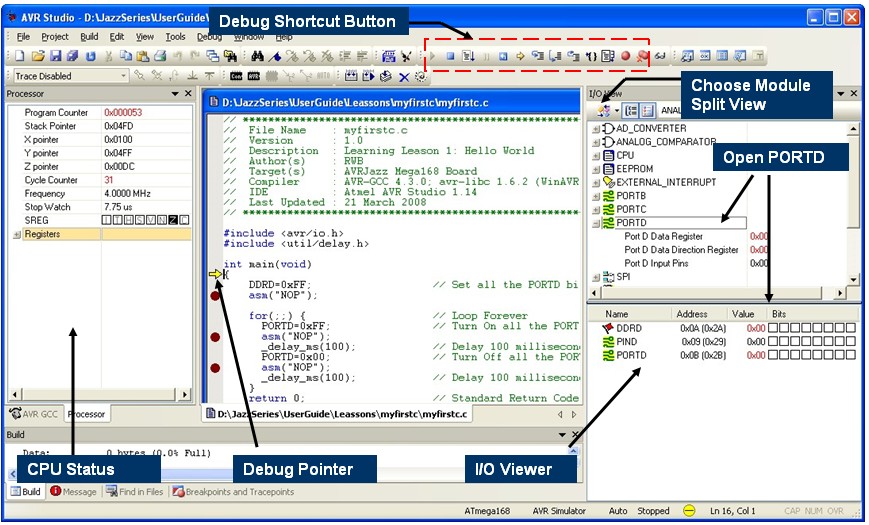Screen dimensions: 869x525
Task: Expand the AD_CONVERTER tree node
Action: pyautogui.click(x=596, y=129)
